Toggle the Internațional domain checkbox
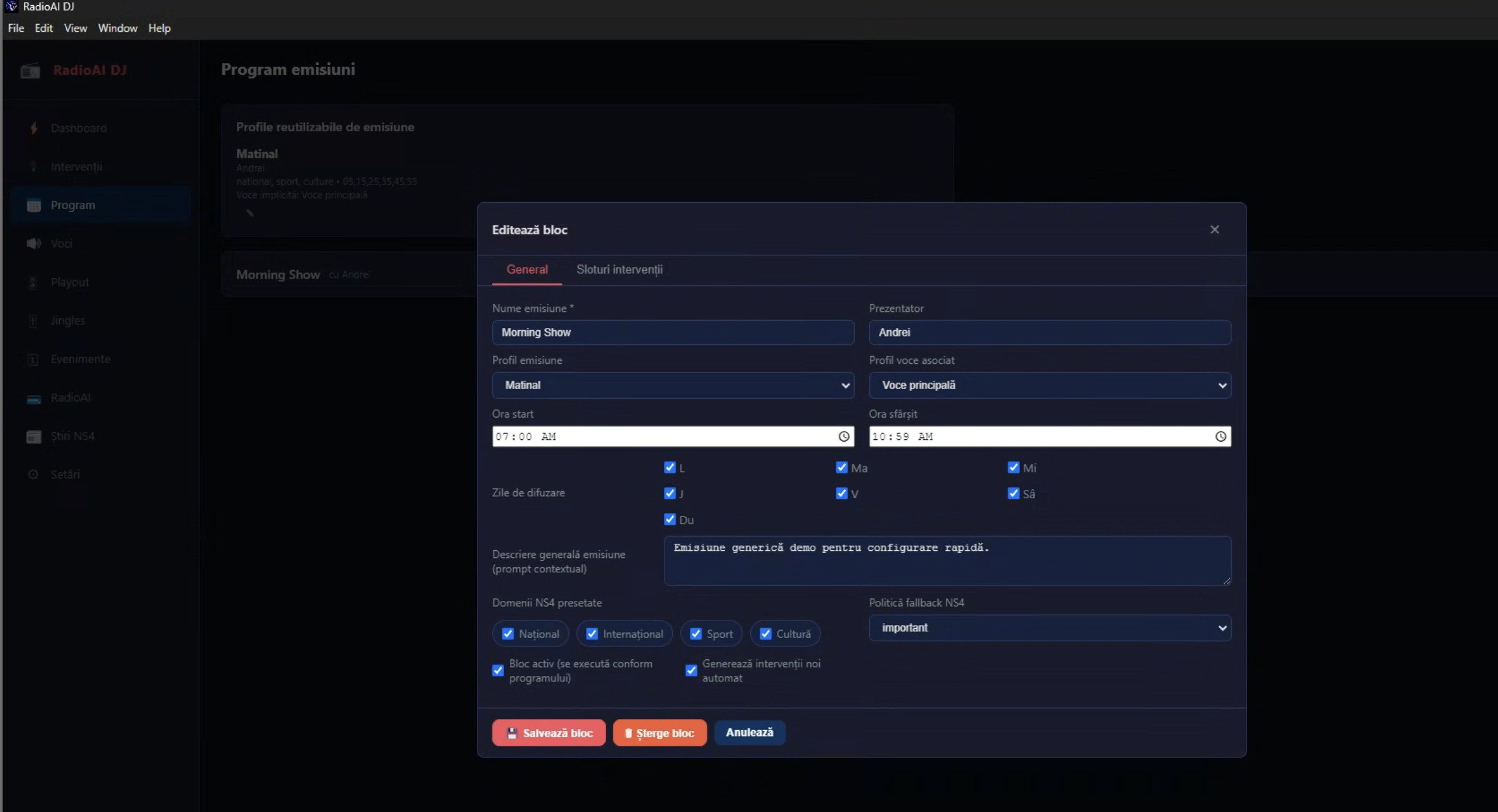 pyautogui.click(x=592, y=633)
